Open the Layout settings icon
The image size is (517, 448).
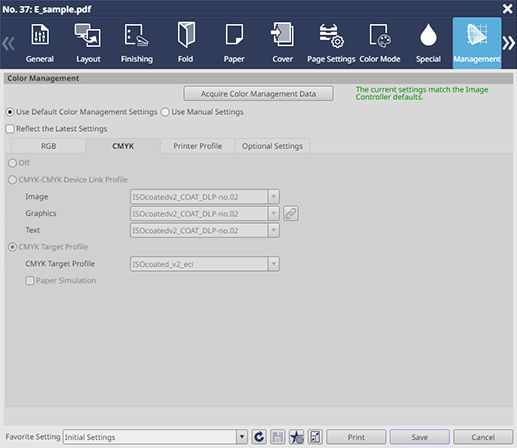pyautogui.click(x=88, y=35)
